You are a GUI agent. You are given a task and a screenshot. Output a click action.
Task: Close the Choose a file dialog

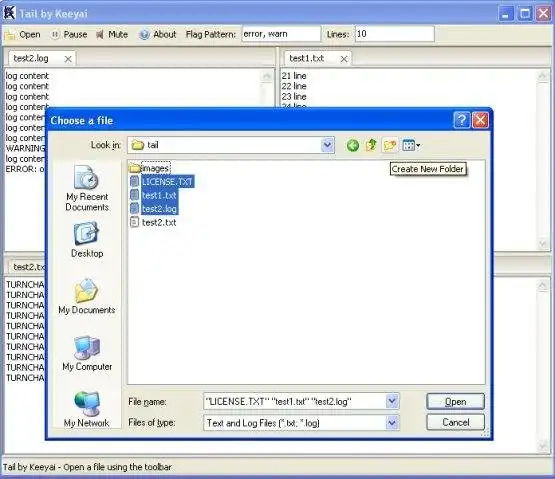pos(480,120)
